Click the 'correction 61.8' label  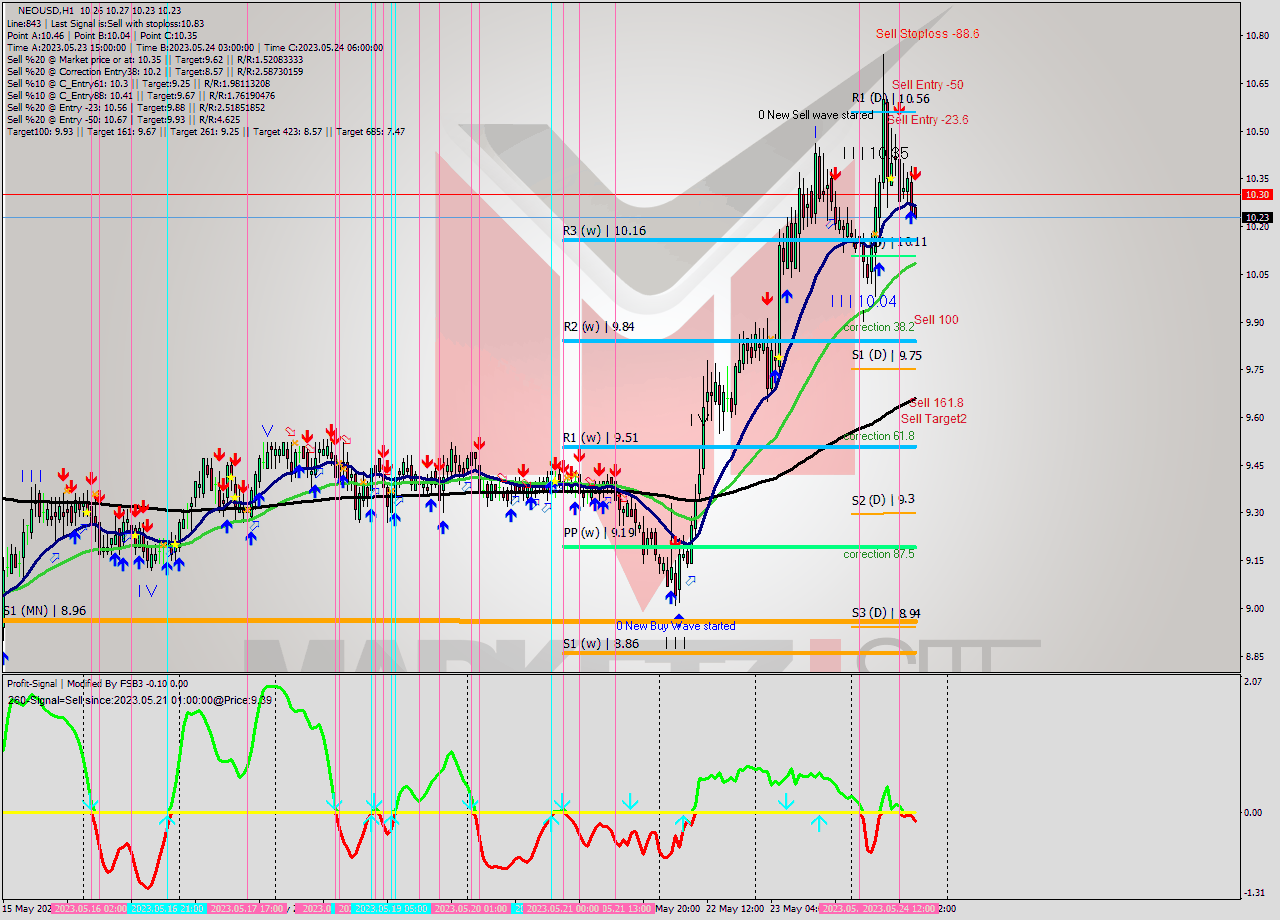pos(878,436)
